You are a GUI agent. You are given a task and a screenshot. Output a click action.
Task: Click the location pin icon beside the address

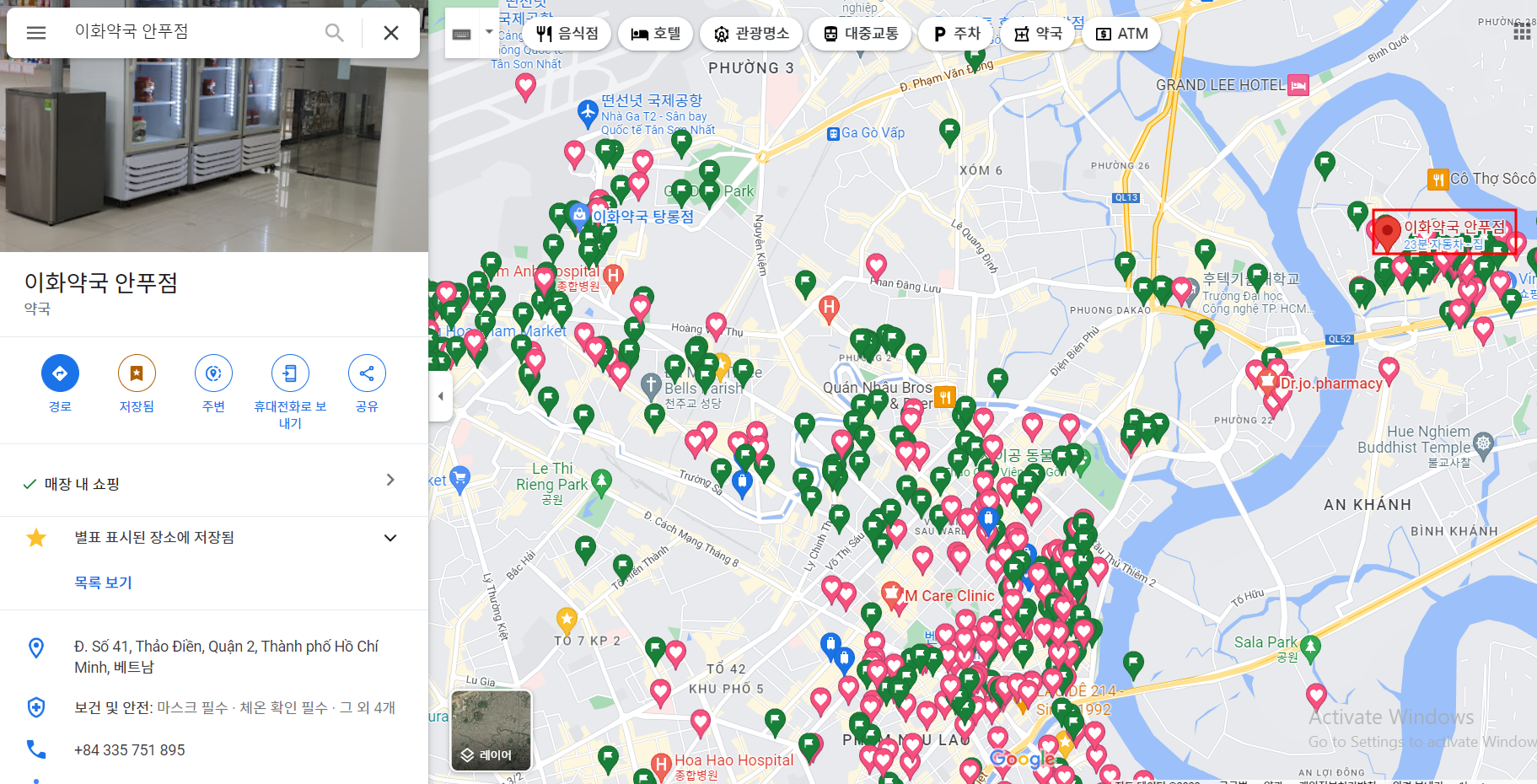(36, 647)
